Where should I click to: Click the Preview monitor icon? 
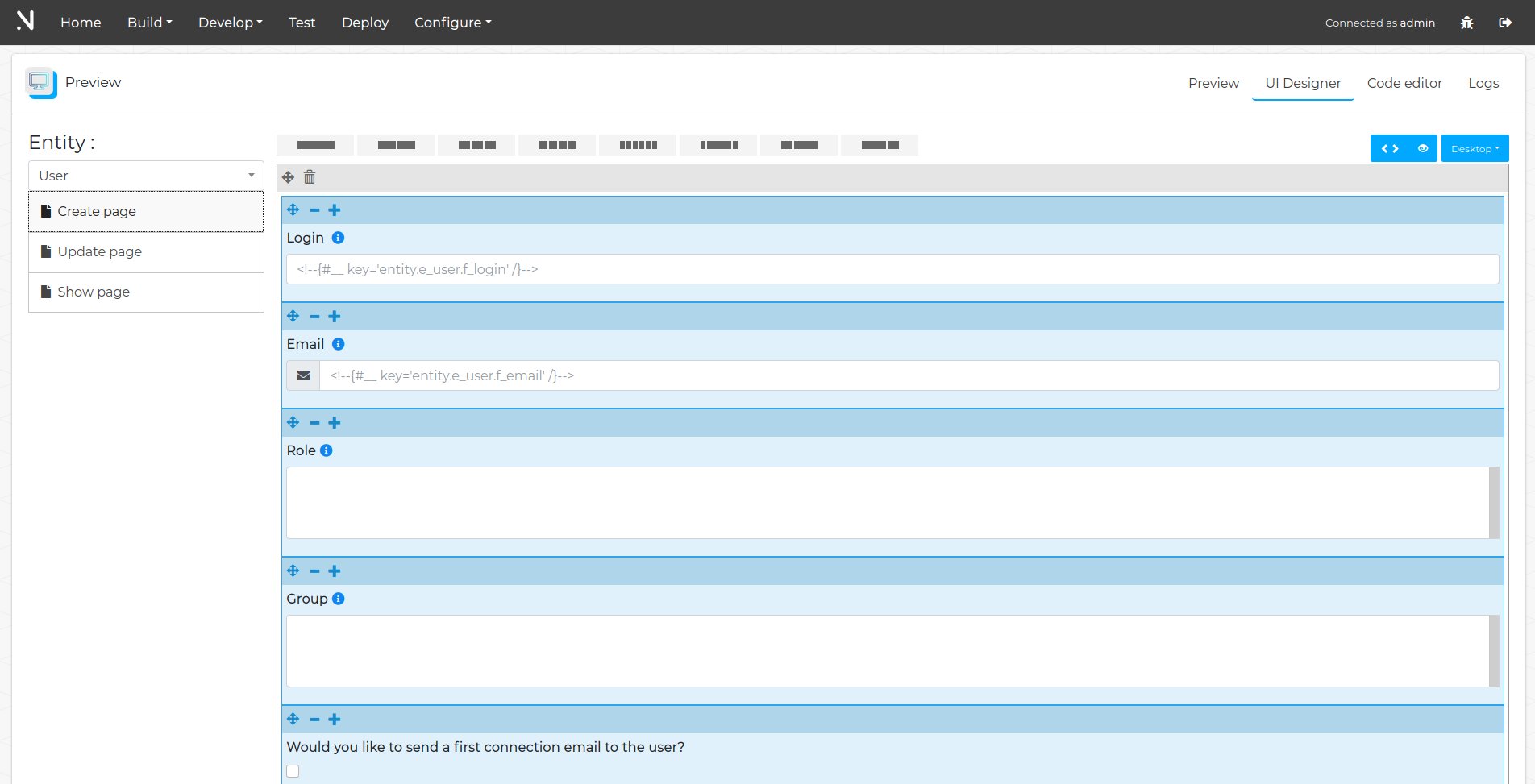click(x=40, y=82)
